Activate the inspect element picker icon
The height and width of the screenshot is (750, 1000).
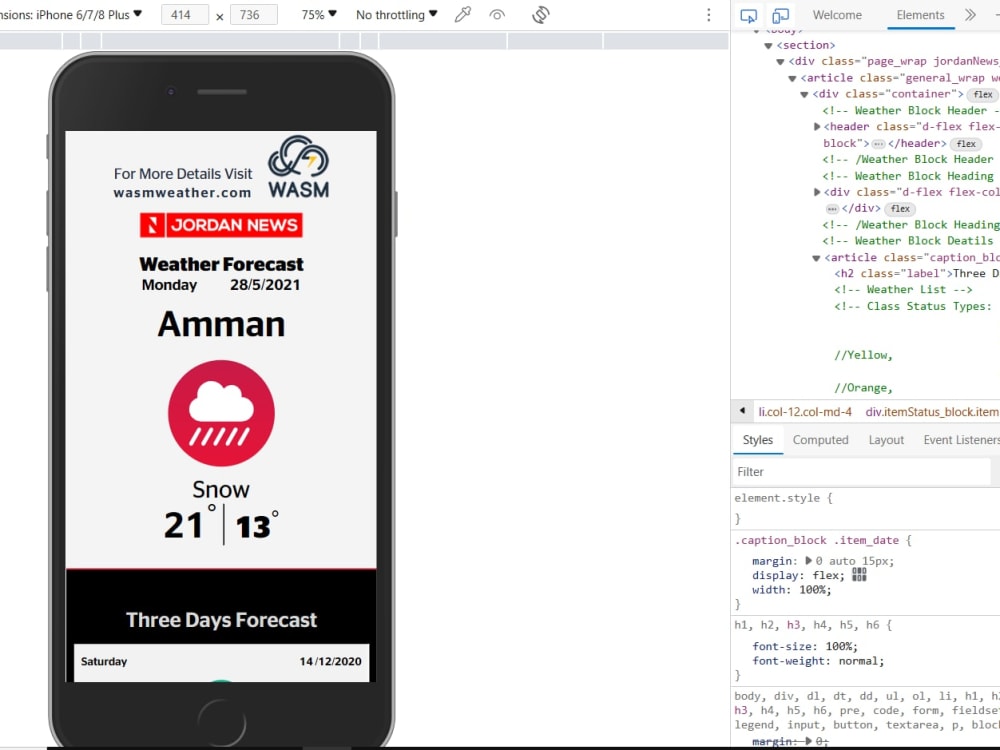point(749,15)
